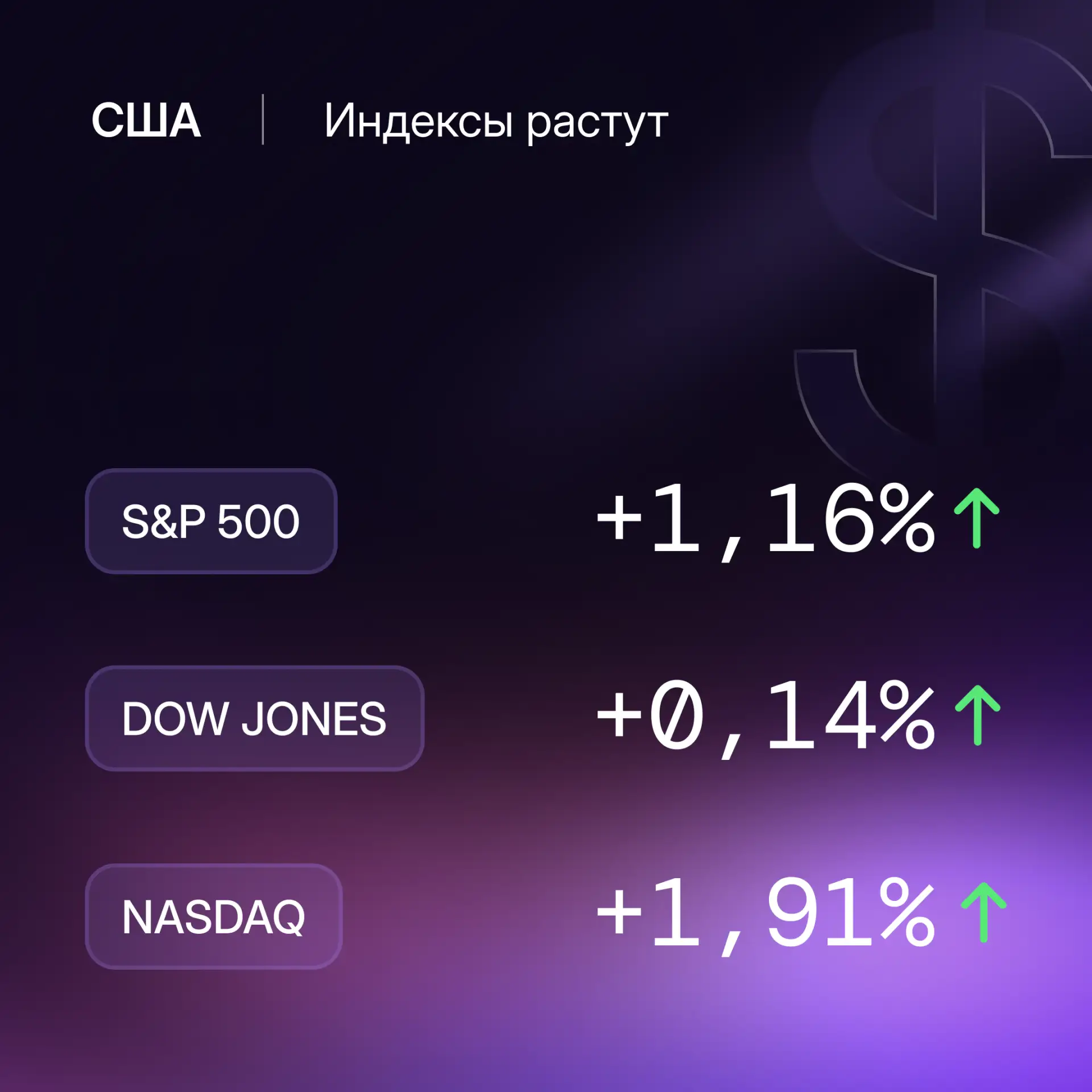Image resolution: width=1092 pixels, height=1092 pixels.
Task: Click the NASDAQ badge
Action: click(213, 916)
